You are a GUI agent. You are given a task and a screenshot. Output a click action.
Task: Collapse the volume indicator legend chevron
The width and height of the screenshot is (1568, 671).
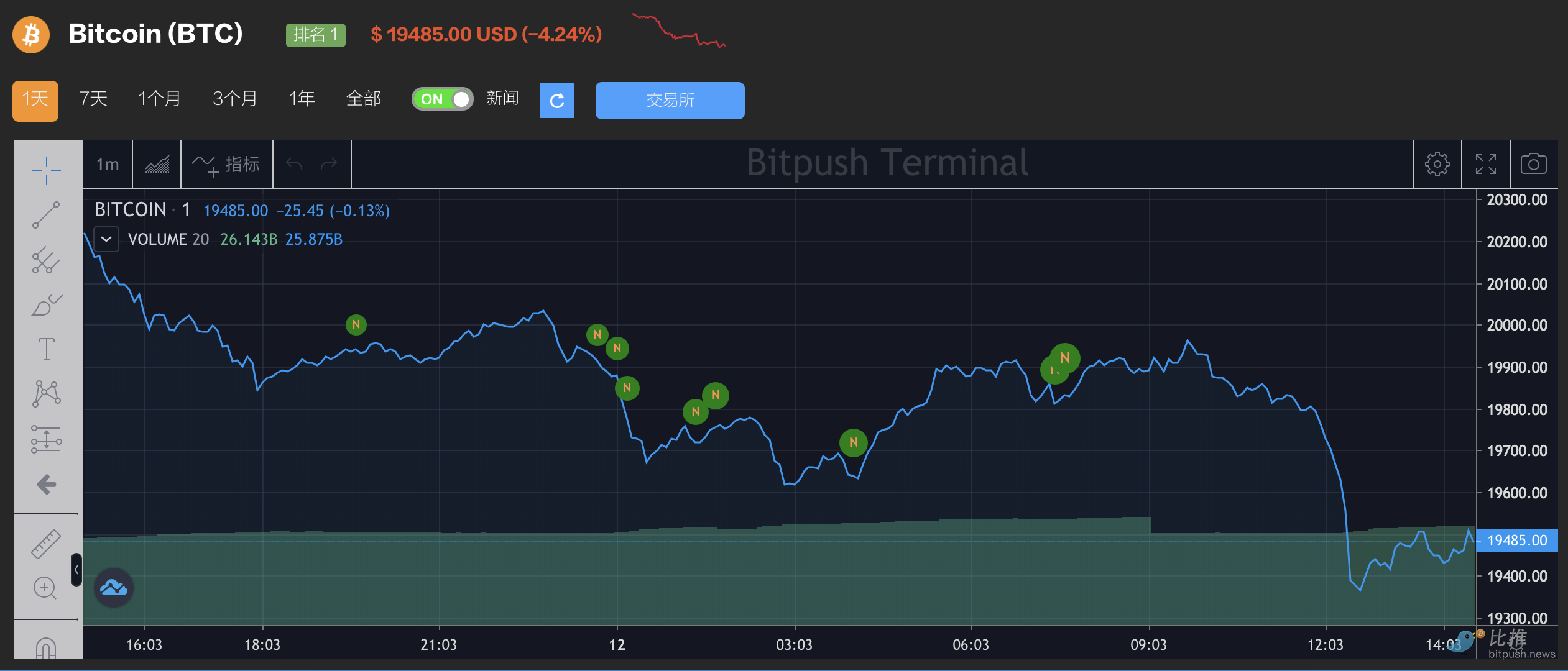106,239
